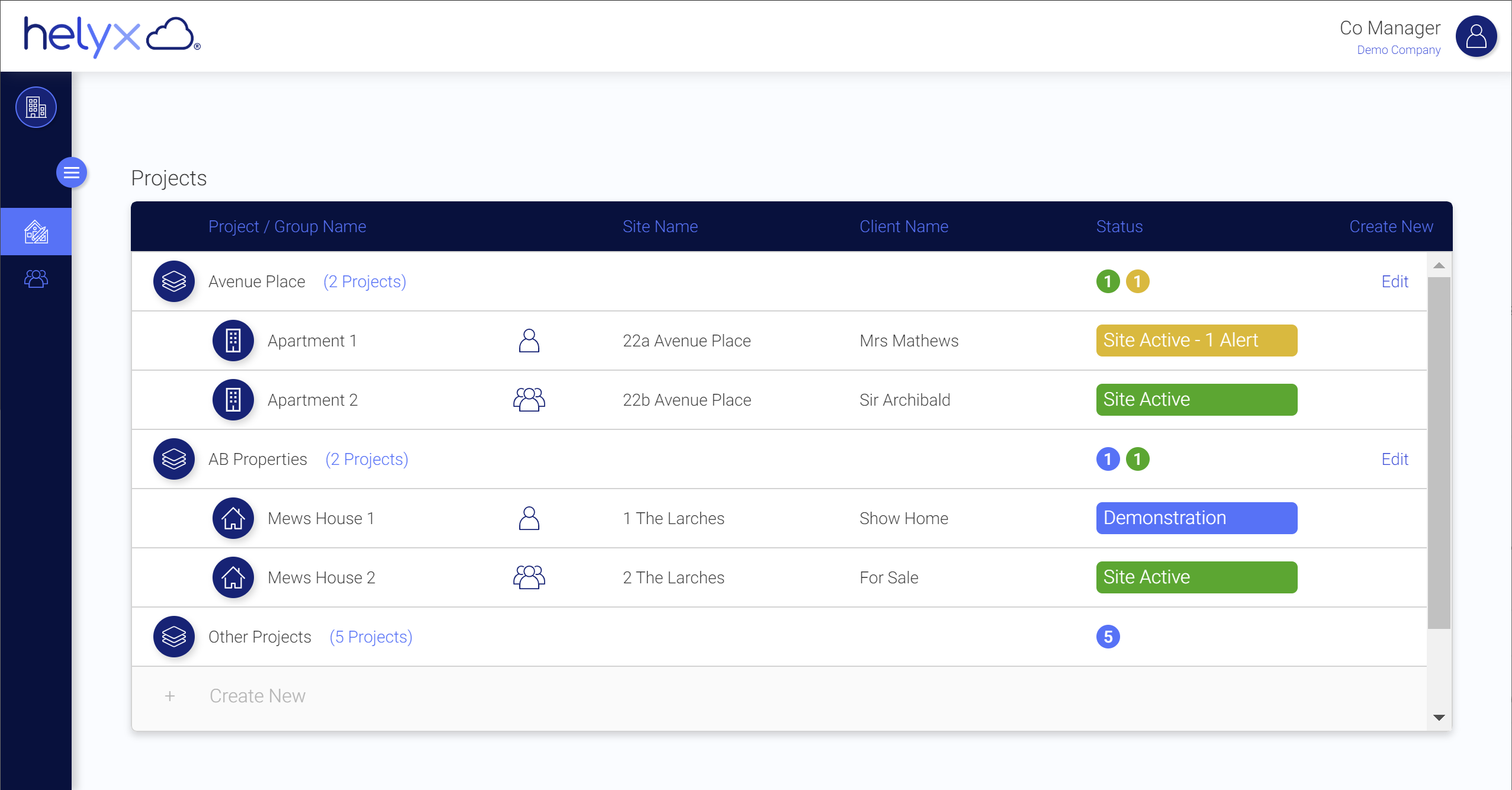Open Apartment 2 building icon

(233, 400)
